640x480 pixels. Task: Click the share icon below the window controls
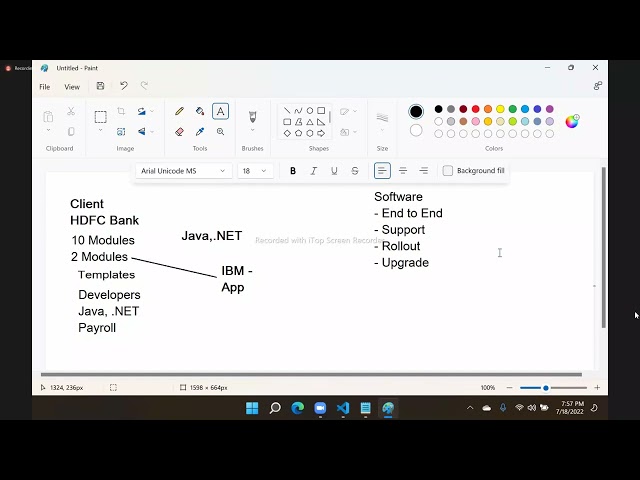click(598, 86)
